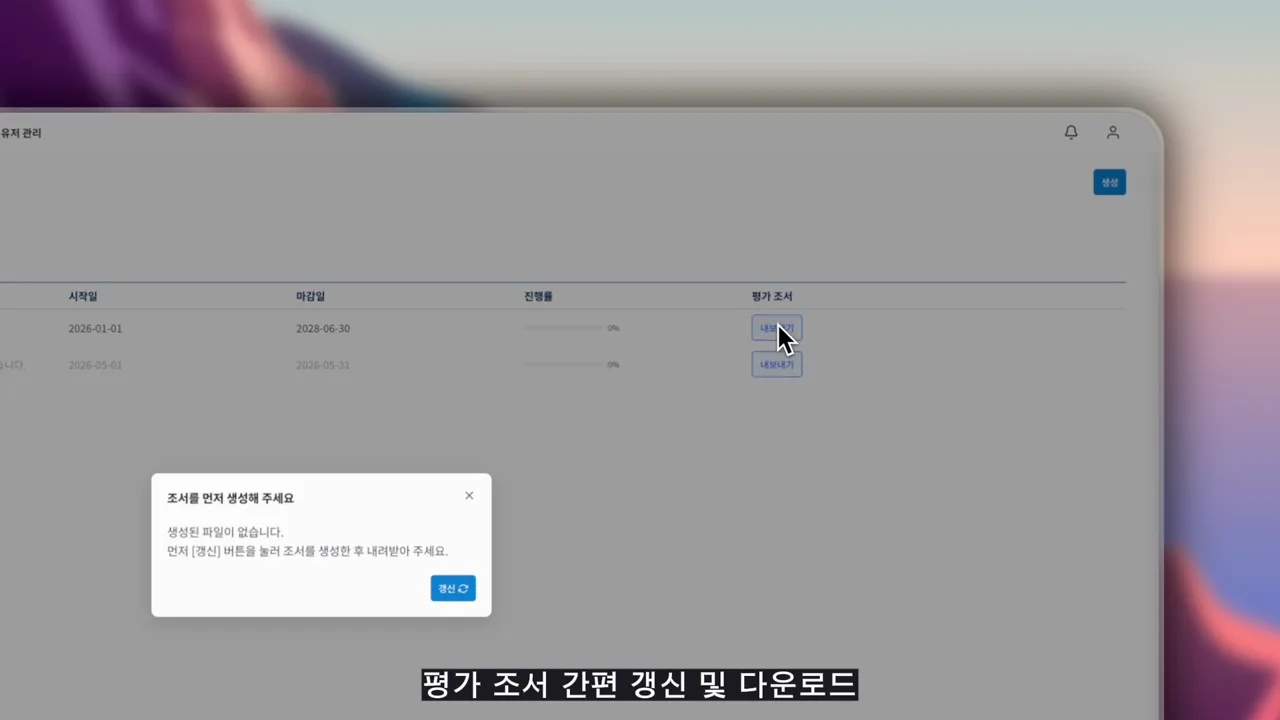Click the 마감일 column header

coord(310,297)
